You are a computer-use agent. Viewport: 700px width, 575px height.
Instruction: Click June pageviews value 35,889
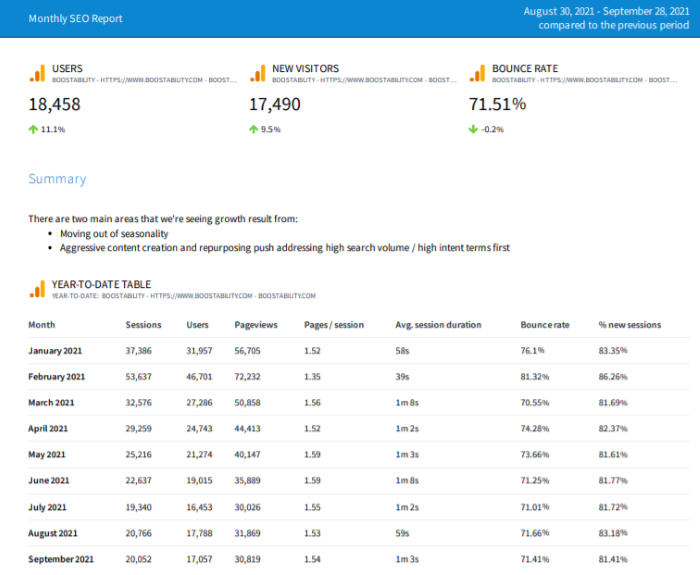click(x=247, y=480)
